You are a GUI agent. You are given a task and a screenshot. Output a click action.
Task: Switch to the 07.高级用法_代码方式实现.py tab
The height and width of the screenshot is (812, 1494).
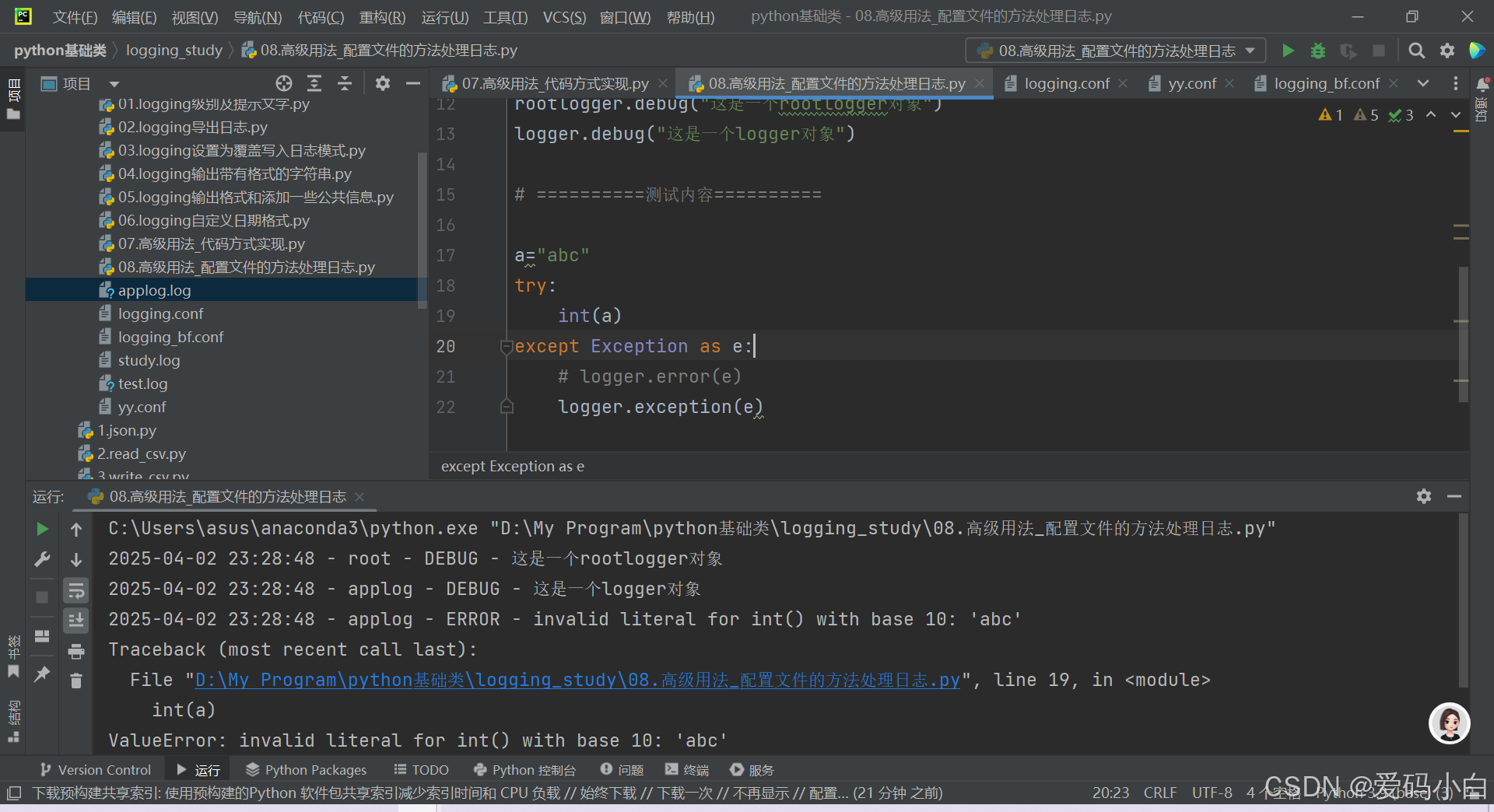coord(555,83)
